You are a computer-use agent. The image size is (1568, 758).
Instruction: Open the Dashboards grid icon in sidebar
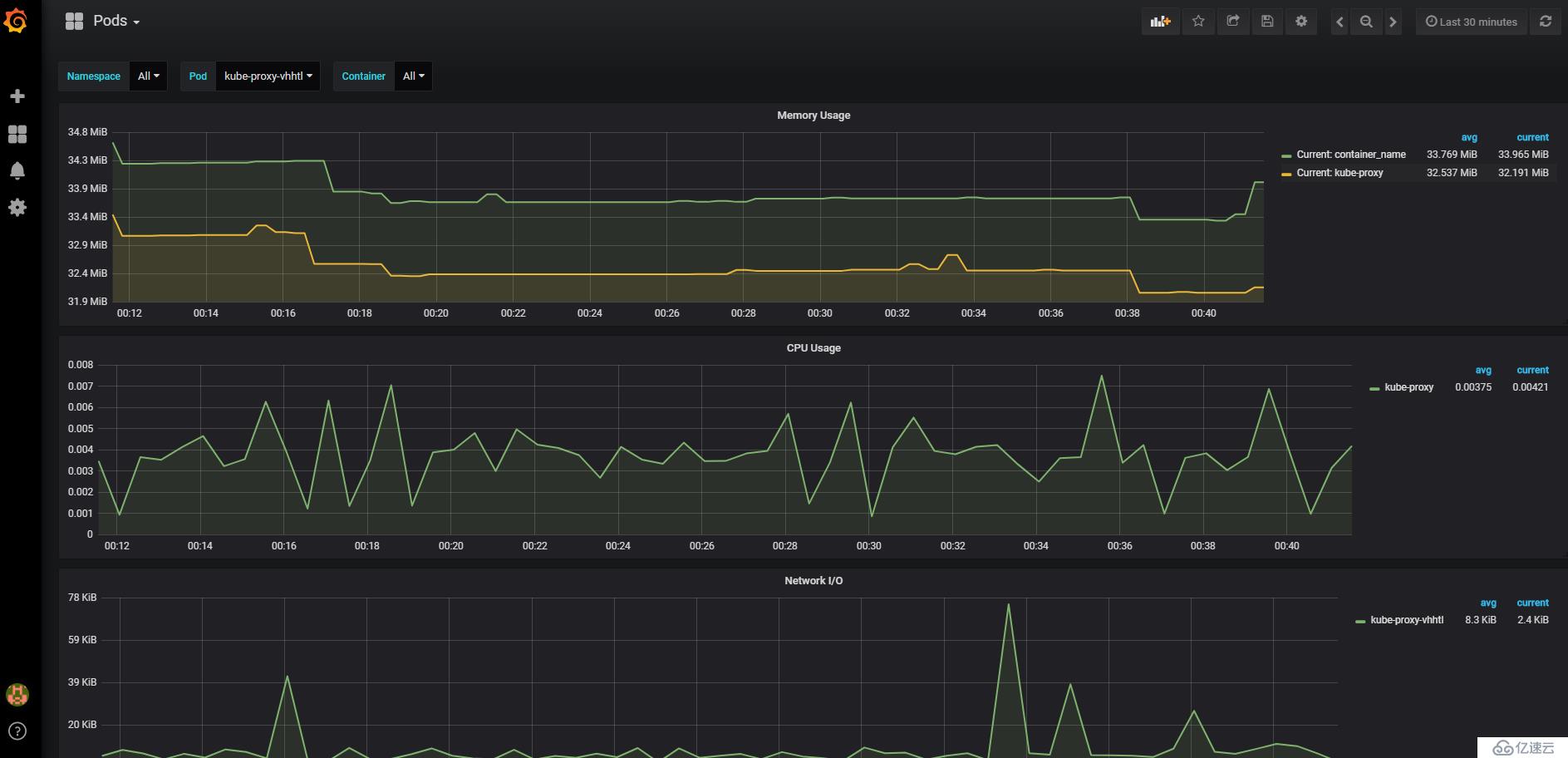(x=17, y=134)
